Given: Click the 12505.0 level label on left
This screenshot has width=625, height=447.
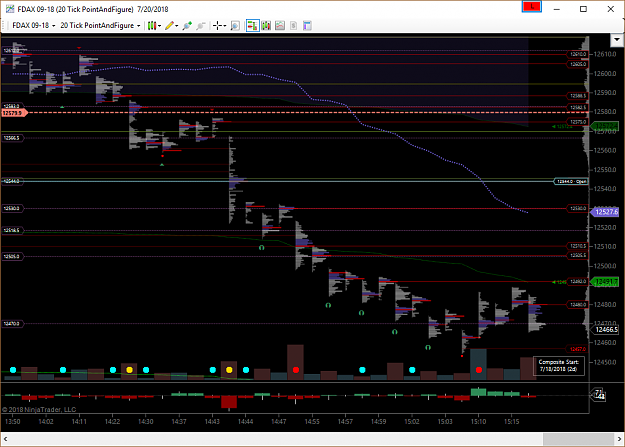Looking at the screenshot, I should point(13,256).
